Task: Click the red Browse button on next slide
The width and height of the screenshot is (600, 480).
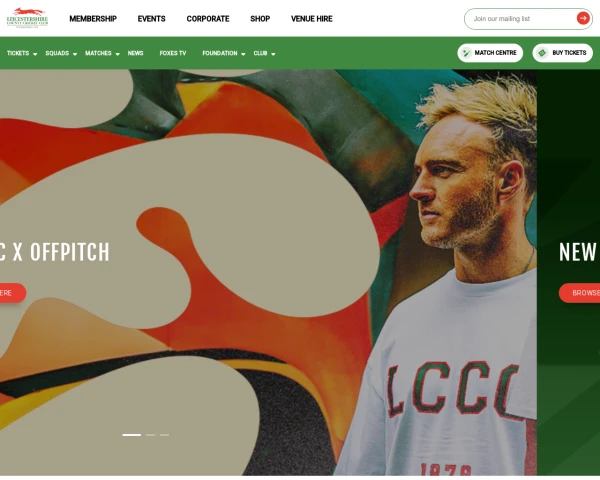Action: click(579, 293)
